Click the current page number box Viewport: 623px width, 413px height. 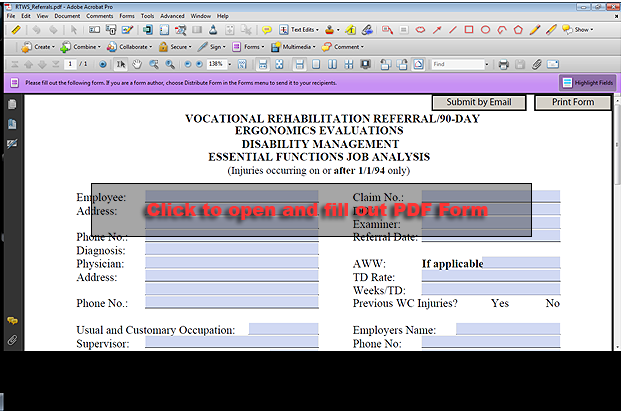(x=70, y=64)
